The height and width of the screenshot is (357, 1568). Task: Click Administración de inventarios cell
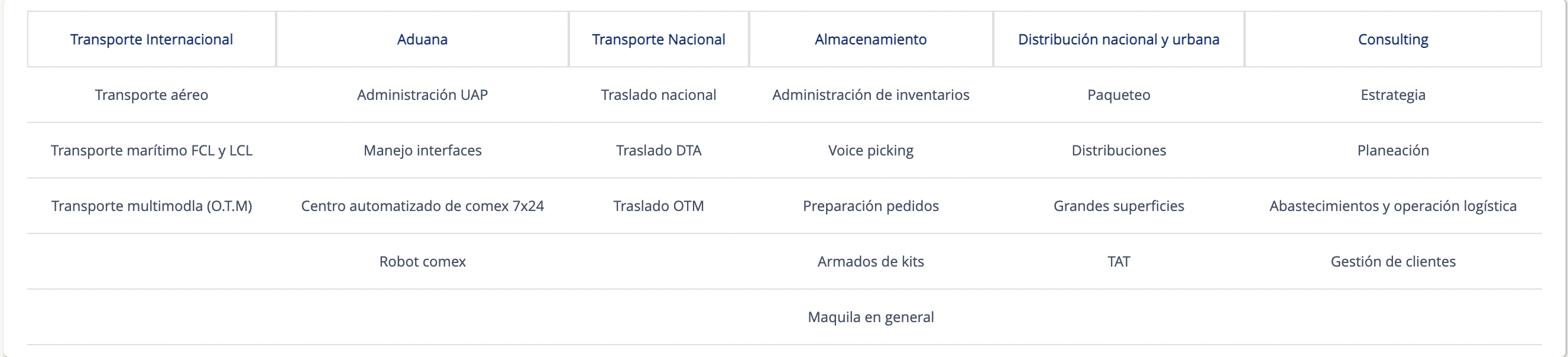[870, 95]
